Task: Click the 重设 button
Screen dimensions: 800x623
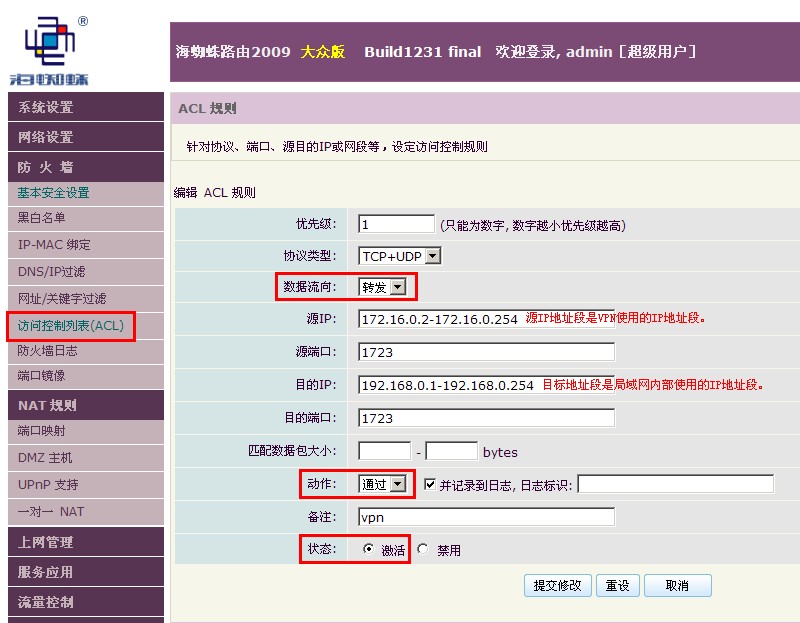Action: [618, 585]
